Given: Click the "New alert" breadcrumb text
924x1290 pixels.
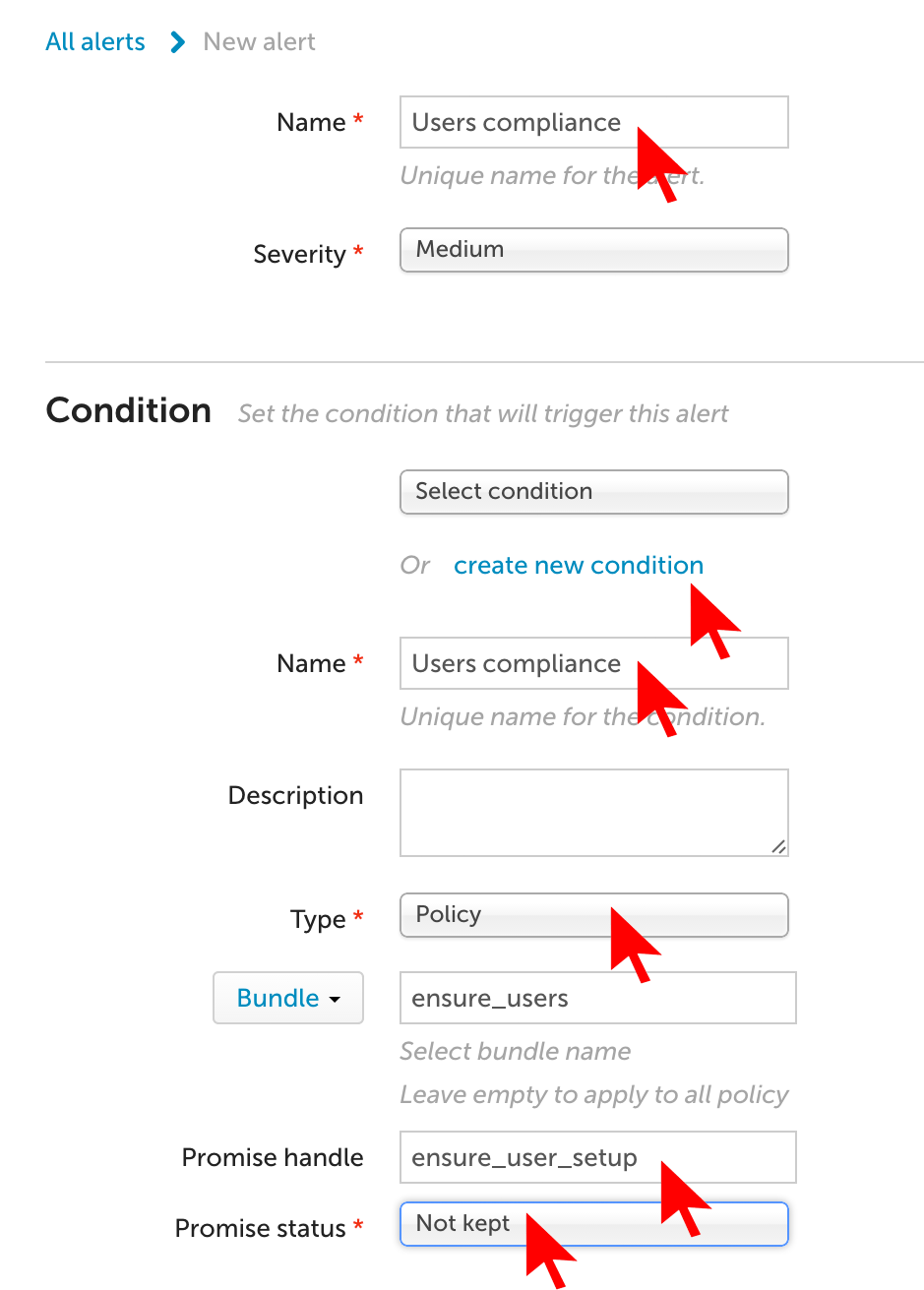Looking at the screenshot, I should click(259, 42).
